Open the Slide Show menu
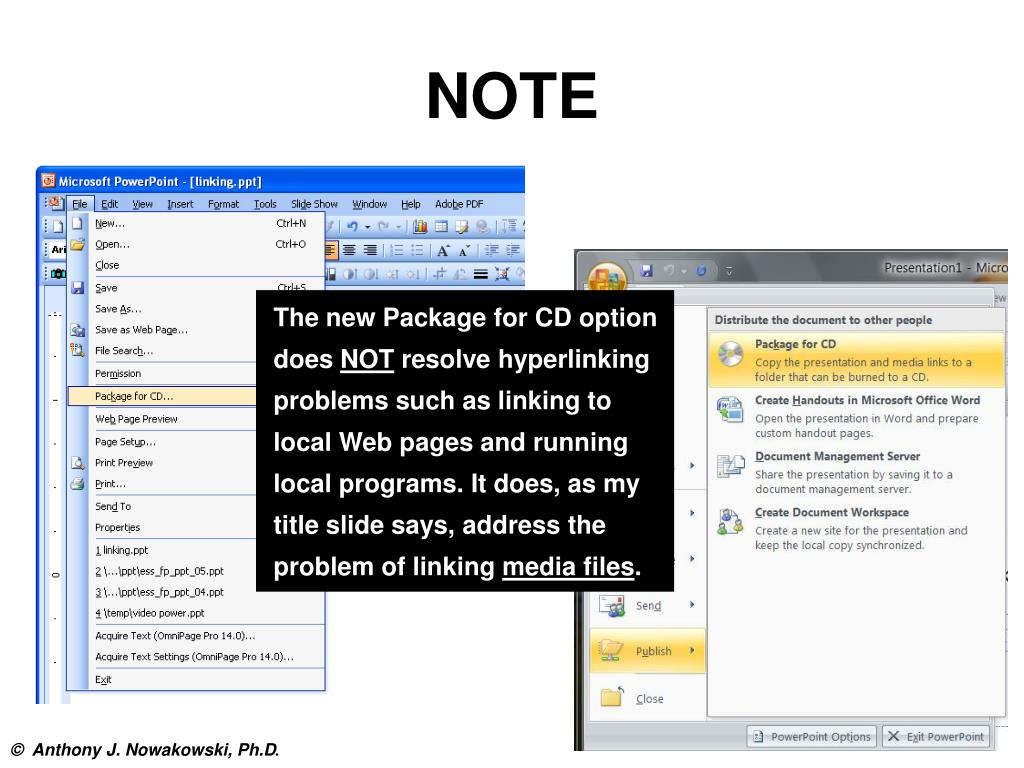Screen dimensions: 1024x768 314,204
